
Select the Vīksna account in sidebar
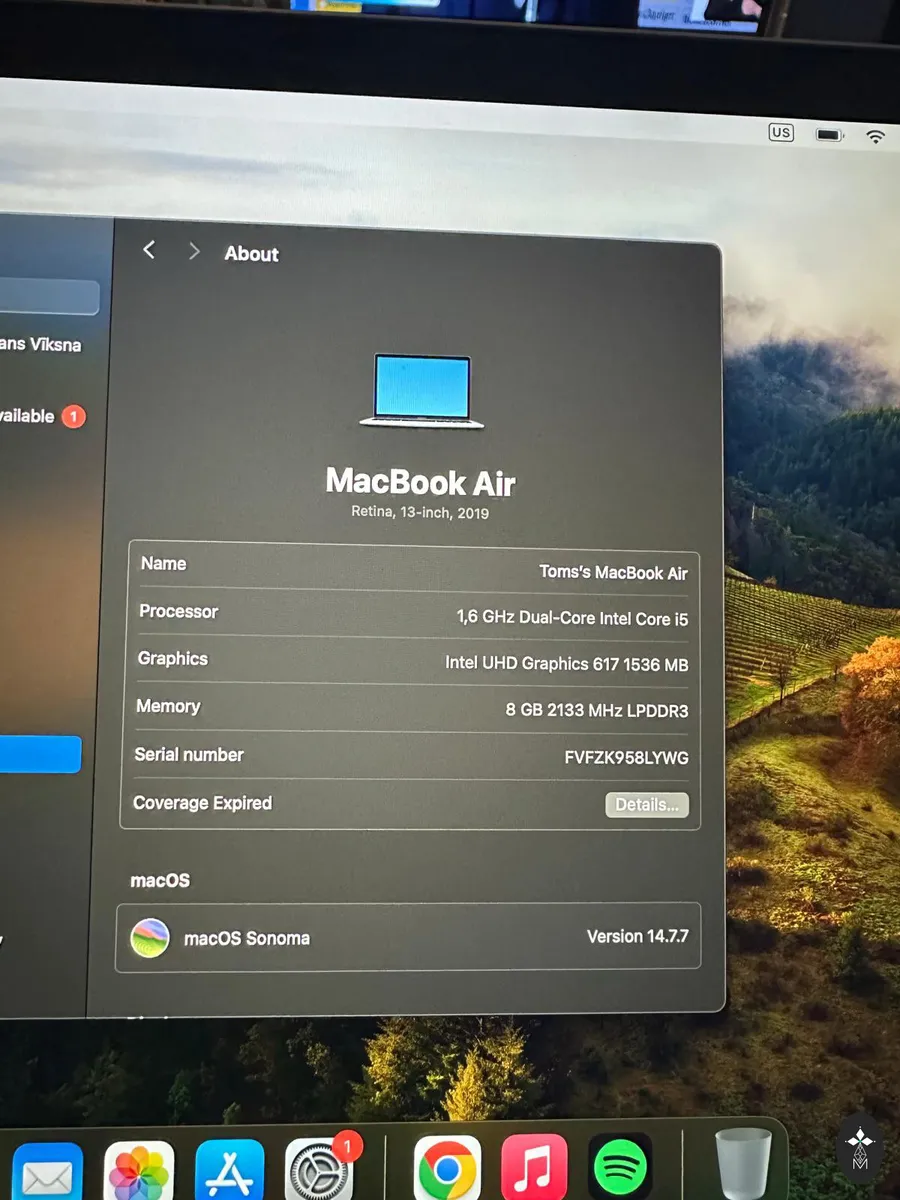coord(40,344)
